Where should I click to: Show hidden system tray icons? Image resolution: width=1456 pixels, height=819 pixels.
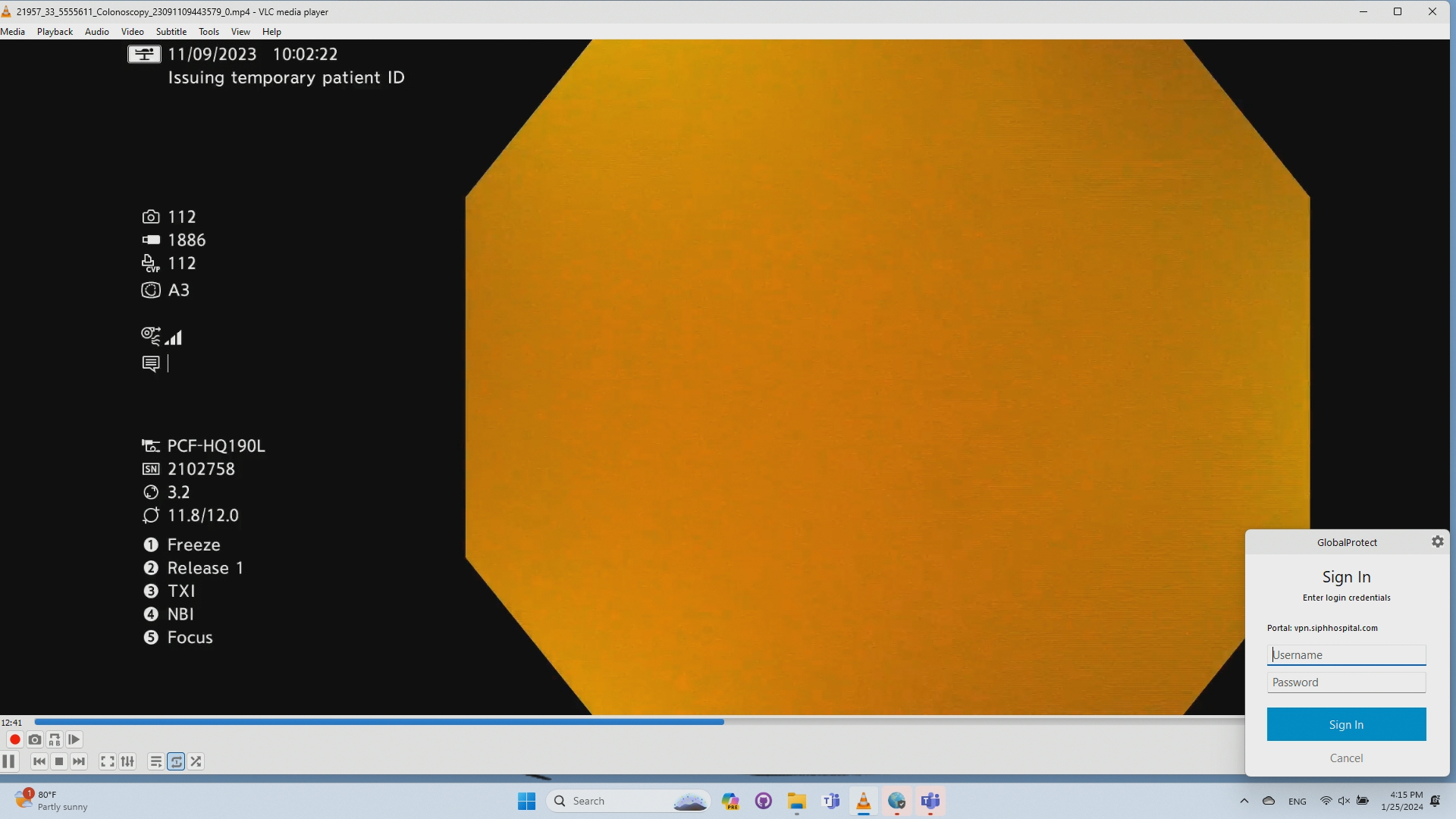1244,801
